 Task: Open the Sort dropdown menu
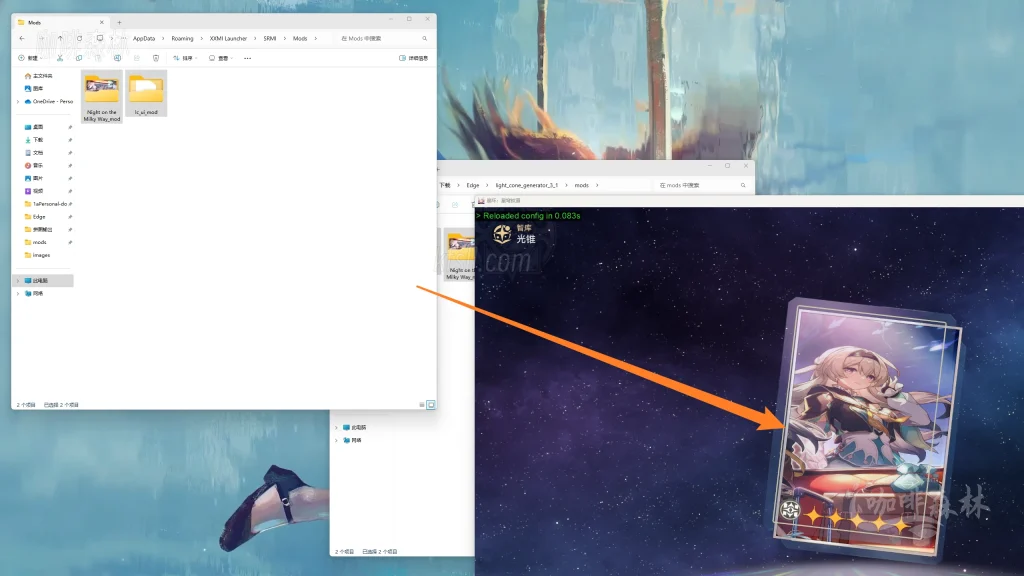coord(185,58)
